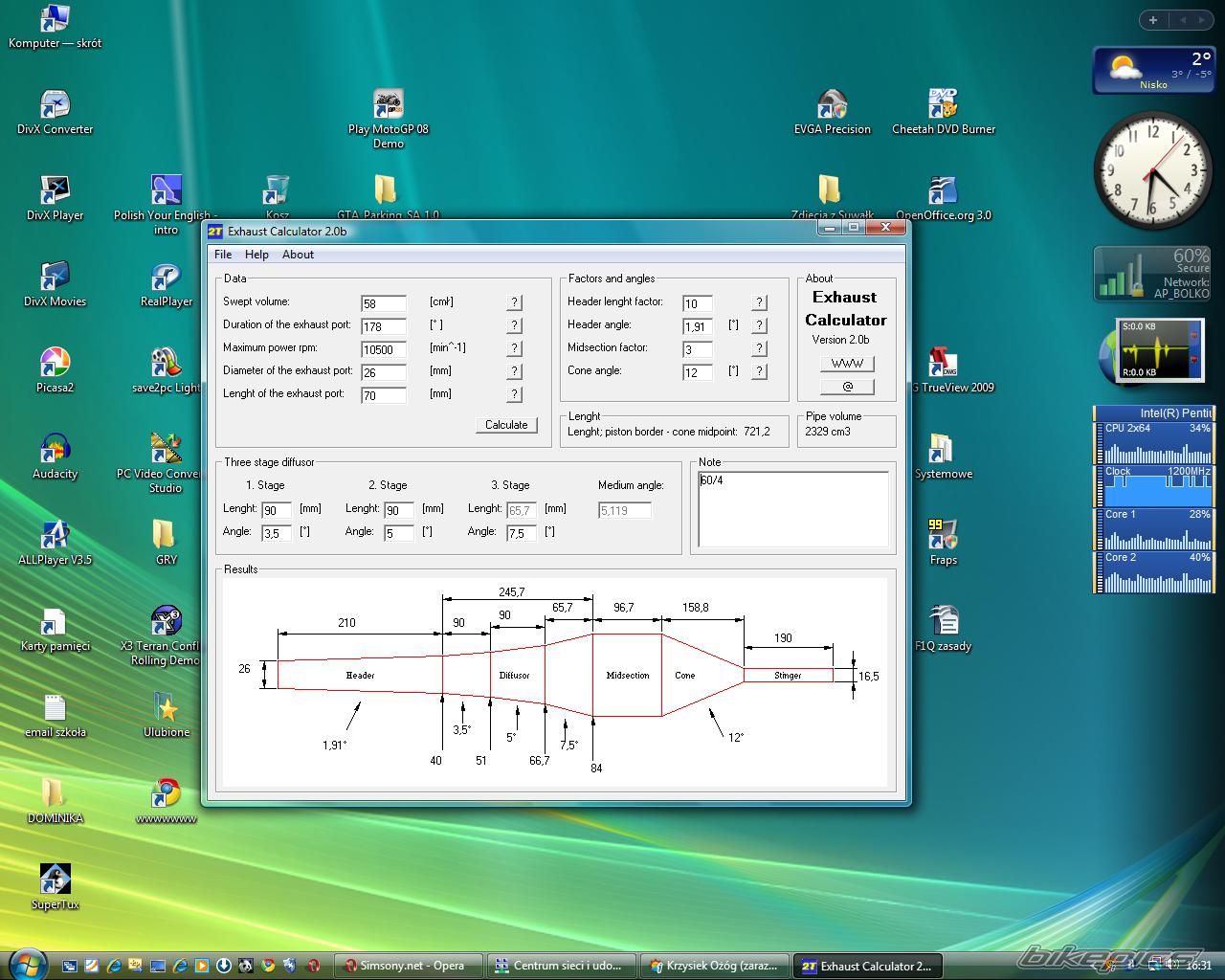The width and height of the screenshot is (1225, 980).
Task: Click the ? help for Header lenght factor
Action: click(760, 302)
